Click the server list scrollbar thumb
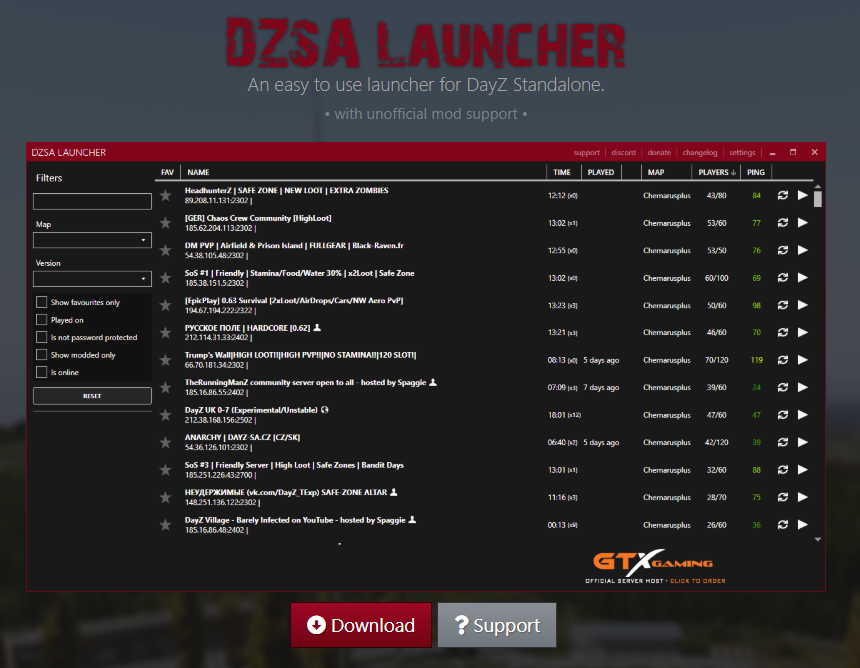The width and height of the screenshot is (860, 668). [x=817, y=199]
